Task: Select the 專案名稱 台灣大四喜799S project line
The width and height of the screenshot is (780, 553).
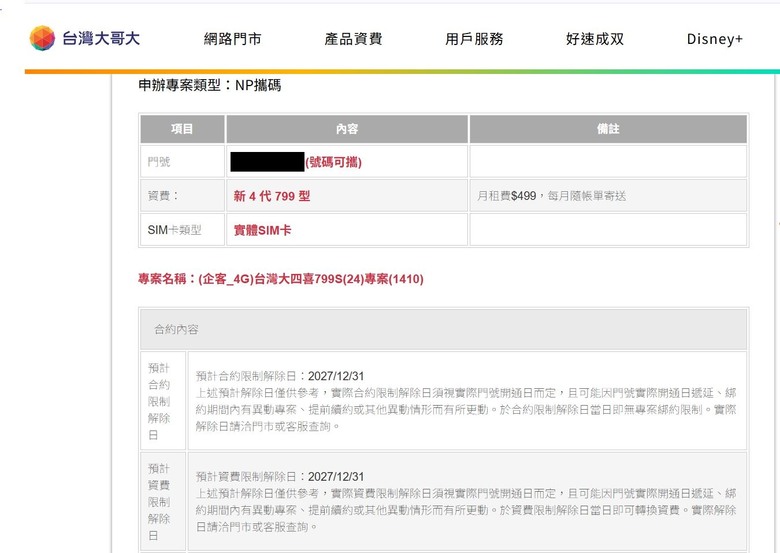Action: tap(281, 279)
